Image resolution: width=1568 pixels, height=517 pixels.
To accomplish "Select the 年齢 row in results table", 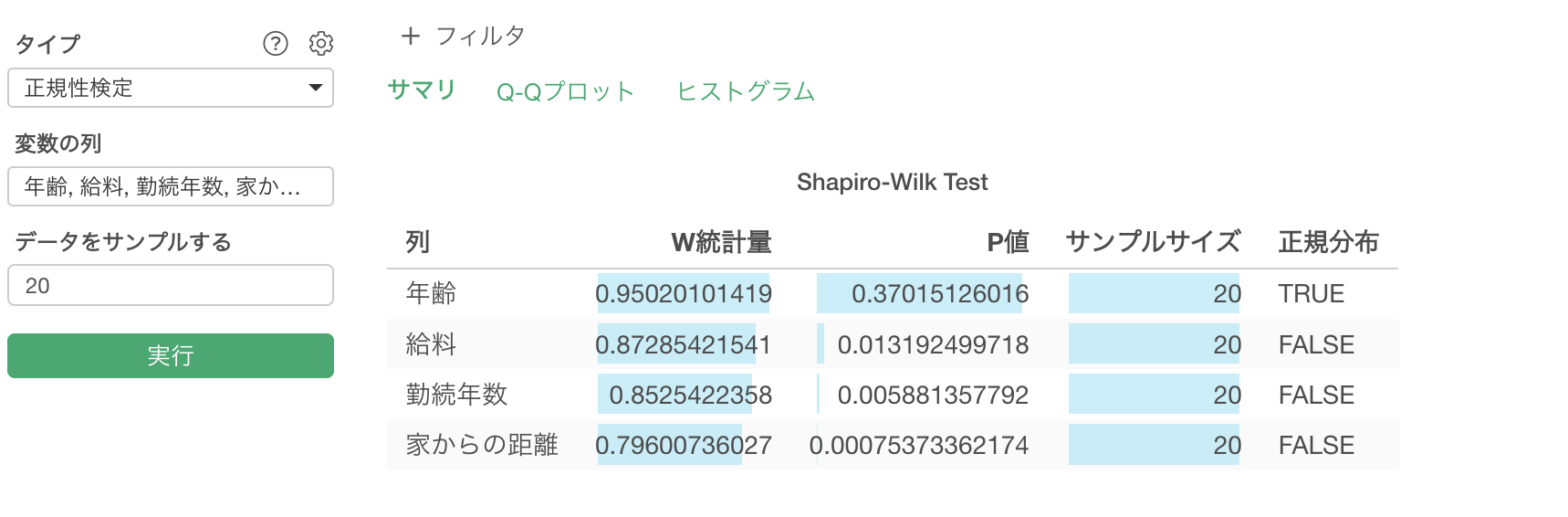I will [431, 293].
